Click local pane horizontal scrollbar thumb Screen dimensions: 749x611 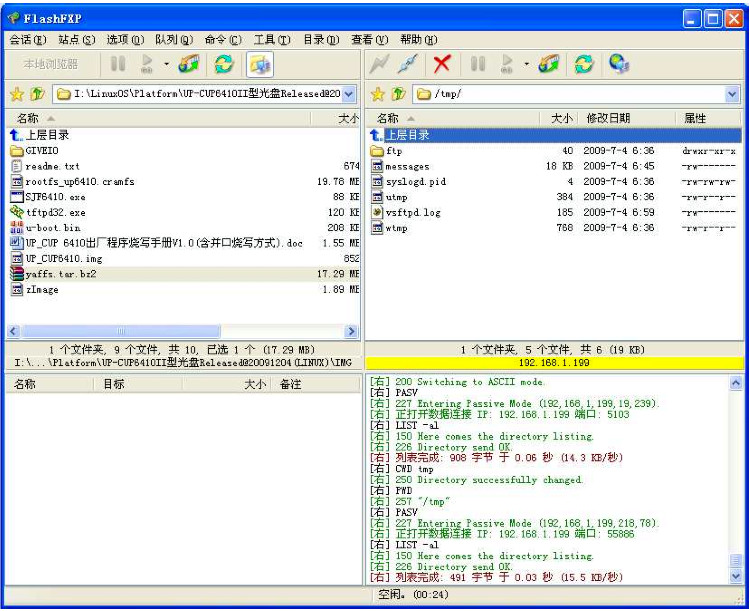point(120,331)
